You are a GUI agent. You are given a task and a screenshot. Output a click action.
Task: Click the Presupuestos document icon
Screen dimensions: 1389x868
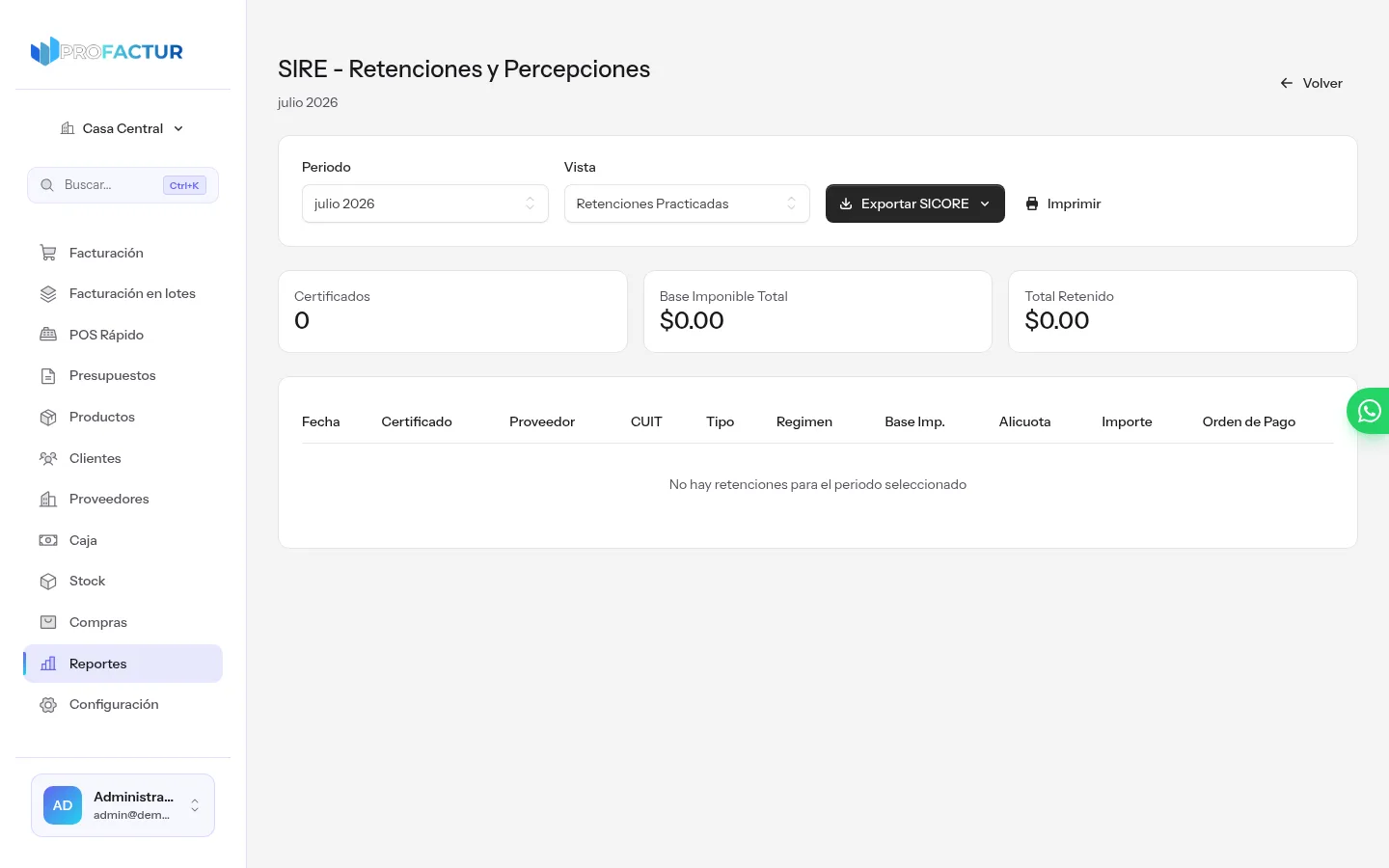(48, 376)
